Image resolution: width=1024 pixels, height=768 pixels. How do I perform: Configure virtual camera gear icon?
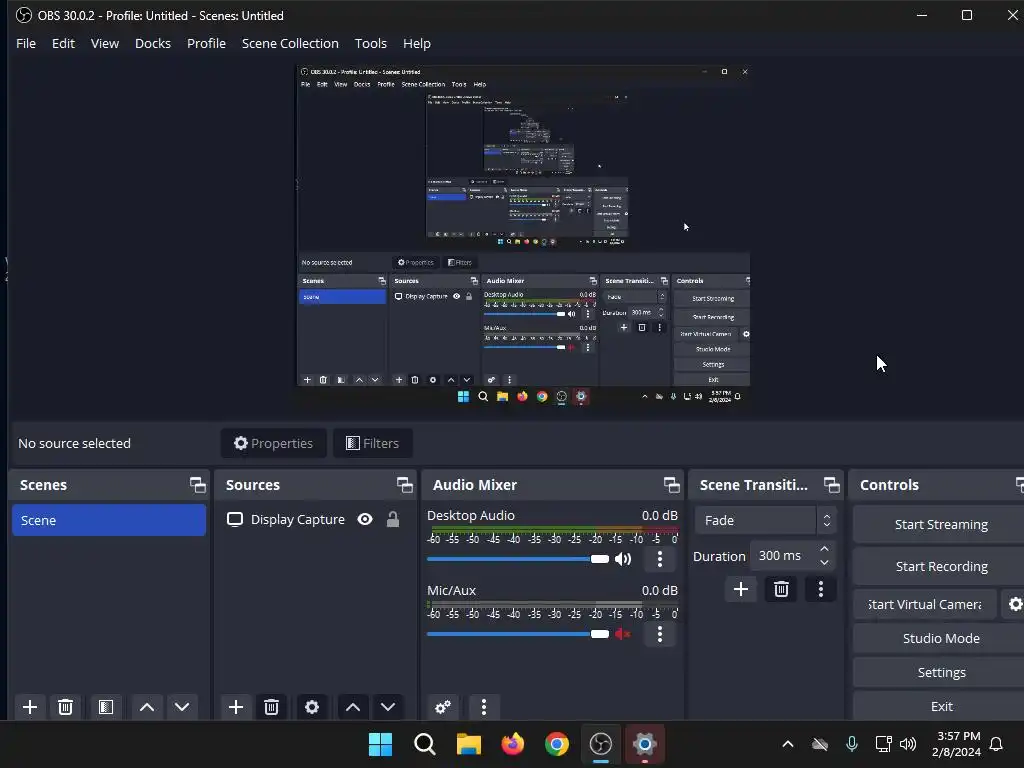(1014, 605)
